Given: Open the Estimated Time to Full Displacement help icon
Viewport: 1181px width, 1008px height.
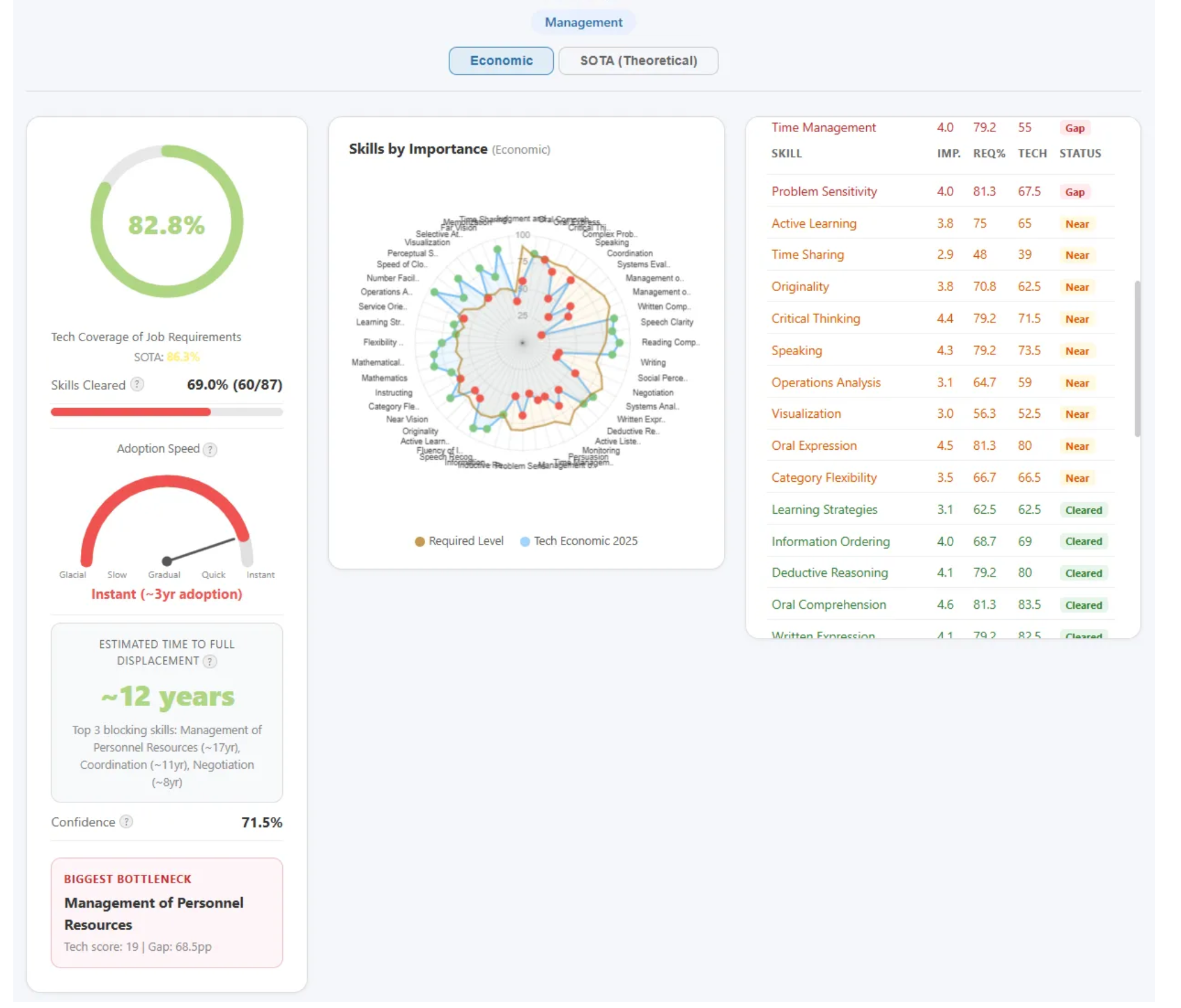Looking at the screenshot, I should coord(210,661).
